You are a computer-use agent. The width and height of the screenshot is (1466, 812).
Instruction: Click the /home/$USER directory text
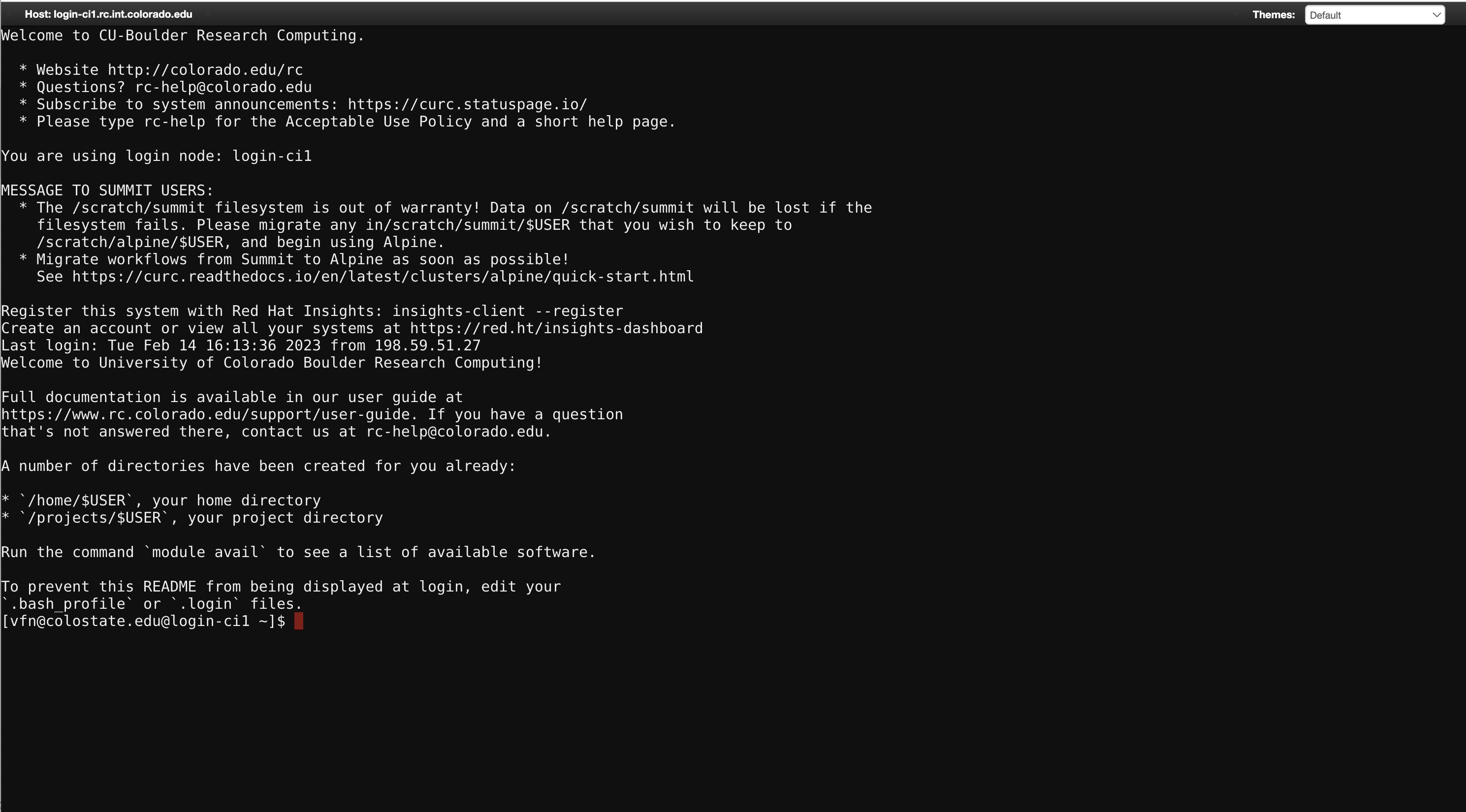[x=76, y=501]
